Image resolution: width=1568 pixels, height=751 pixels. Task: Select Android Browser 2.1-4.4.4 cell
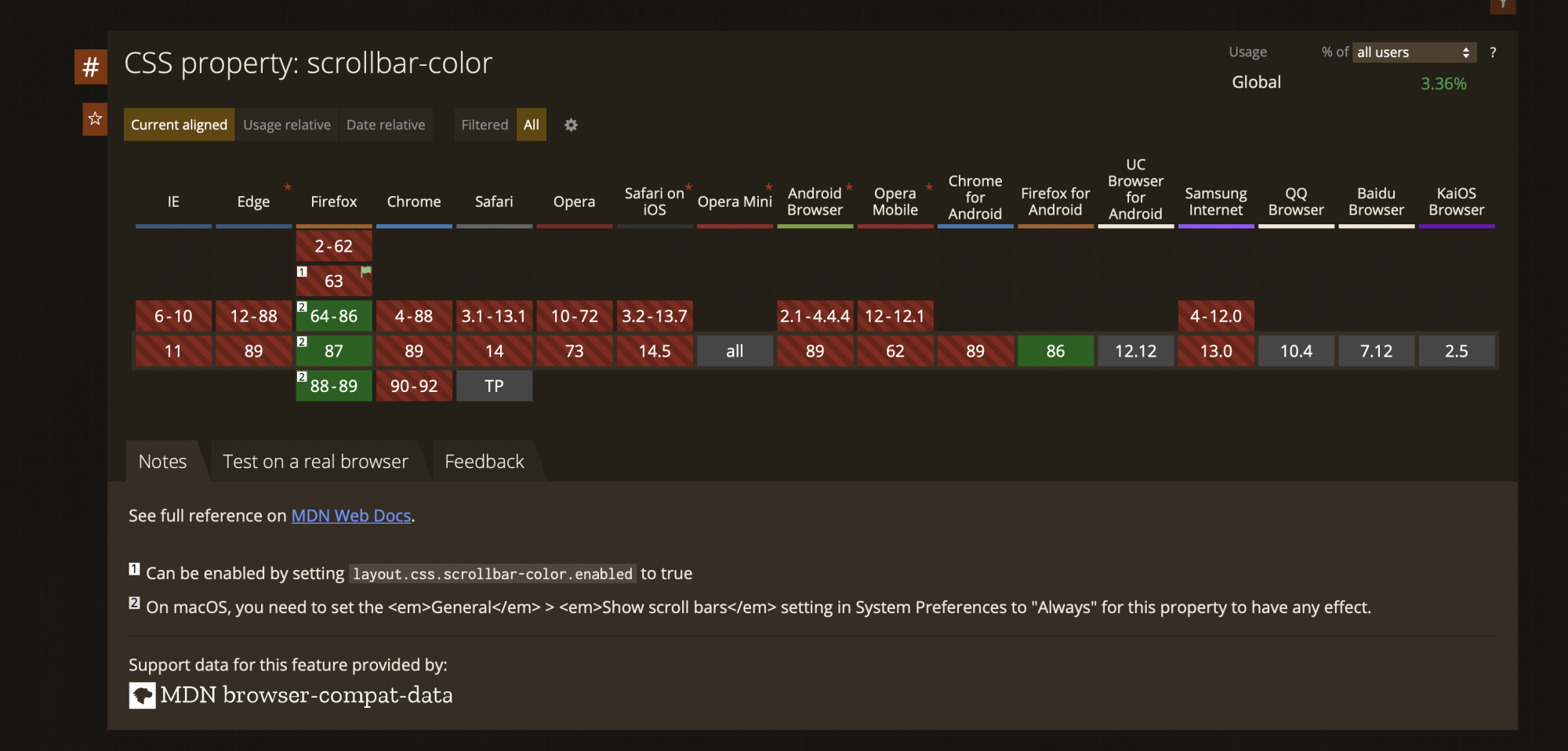point(815,316)
